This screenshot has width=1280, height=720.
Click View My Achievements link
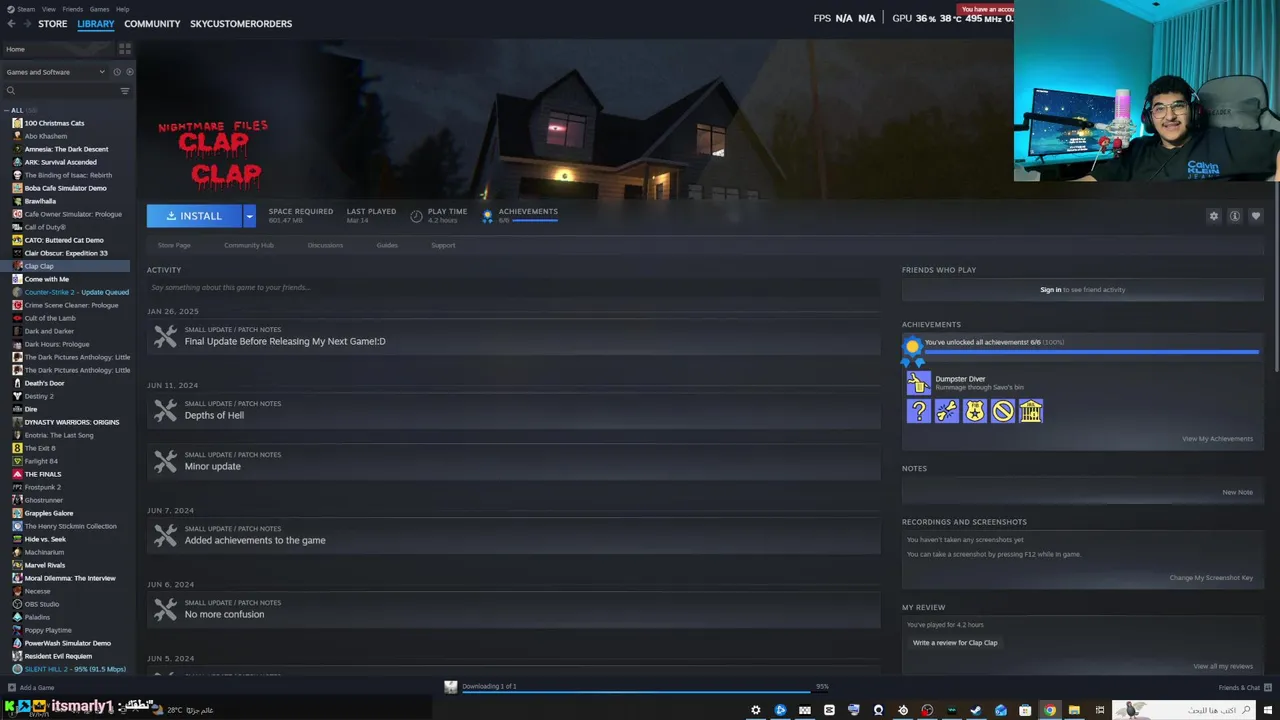coord(1217,439)
